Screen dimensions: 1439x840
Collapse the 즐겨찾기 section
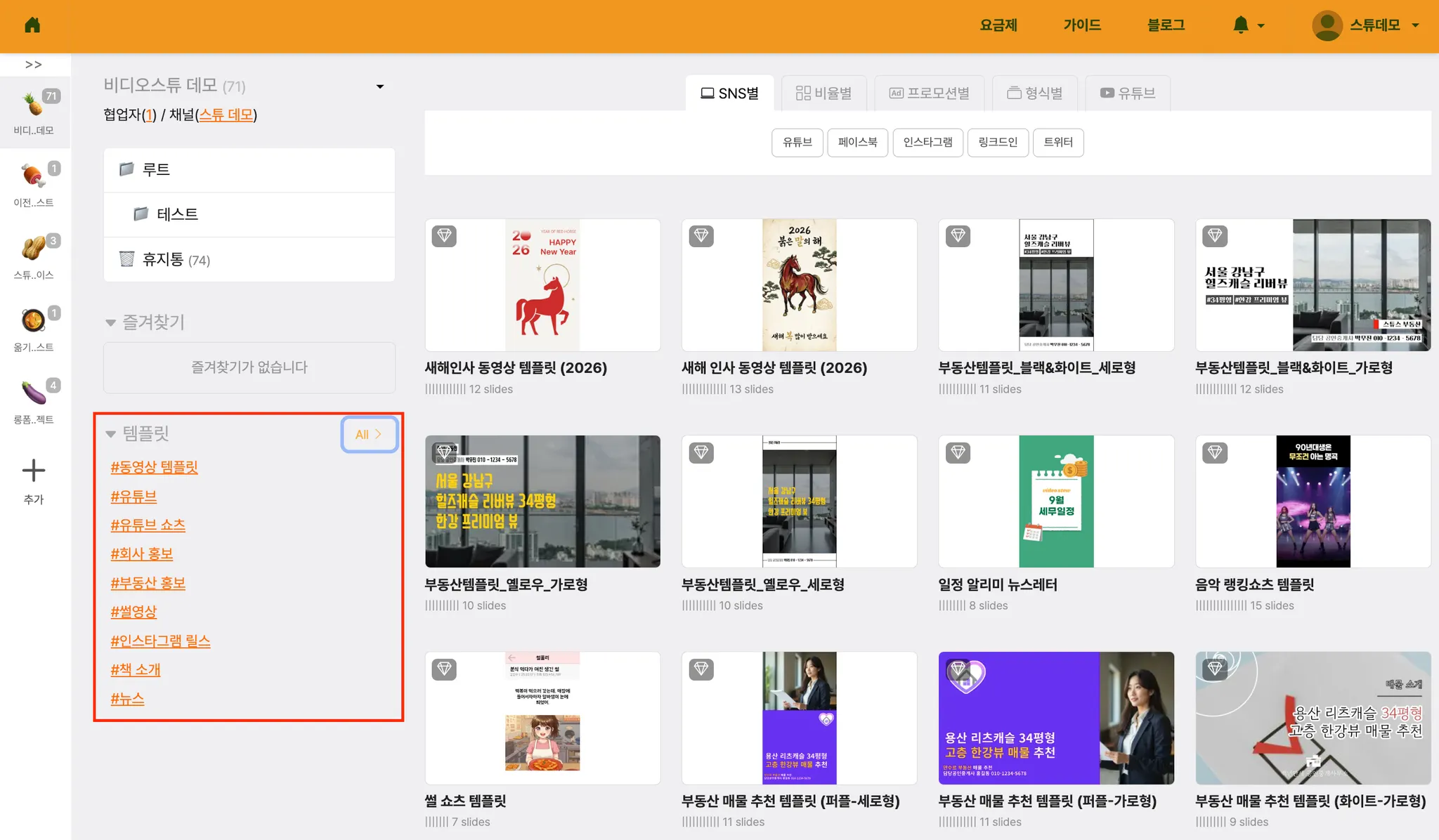pos(110,323)
